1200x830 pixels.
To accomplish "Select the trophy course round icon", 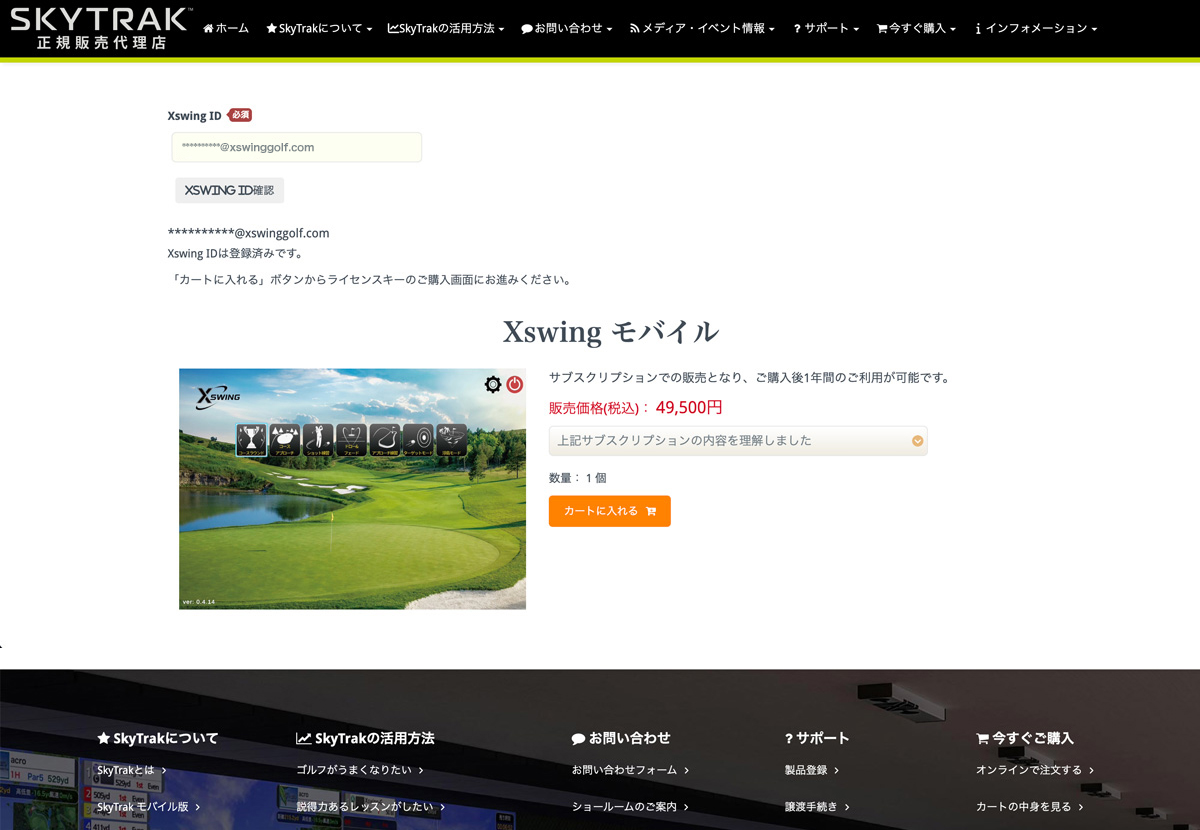I will point(251,439).
